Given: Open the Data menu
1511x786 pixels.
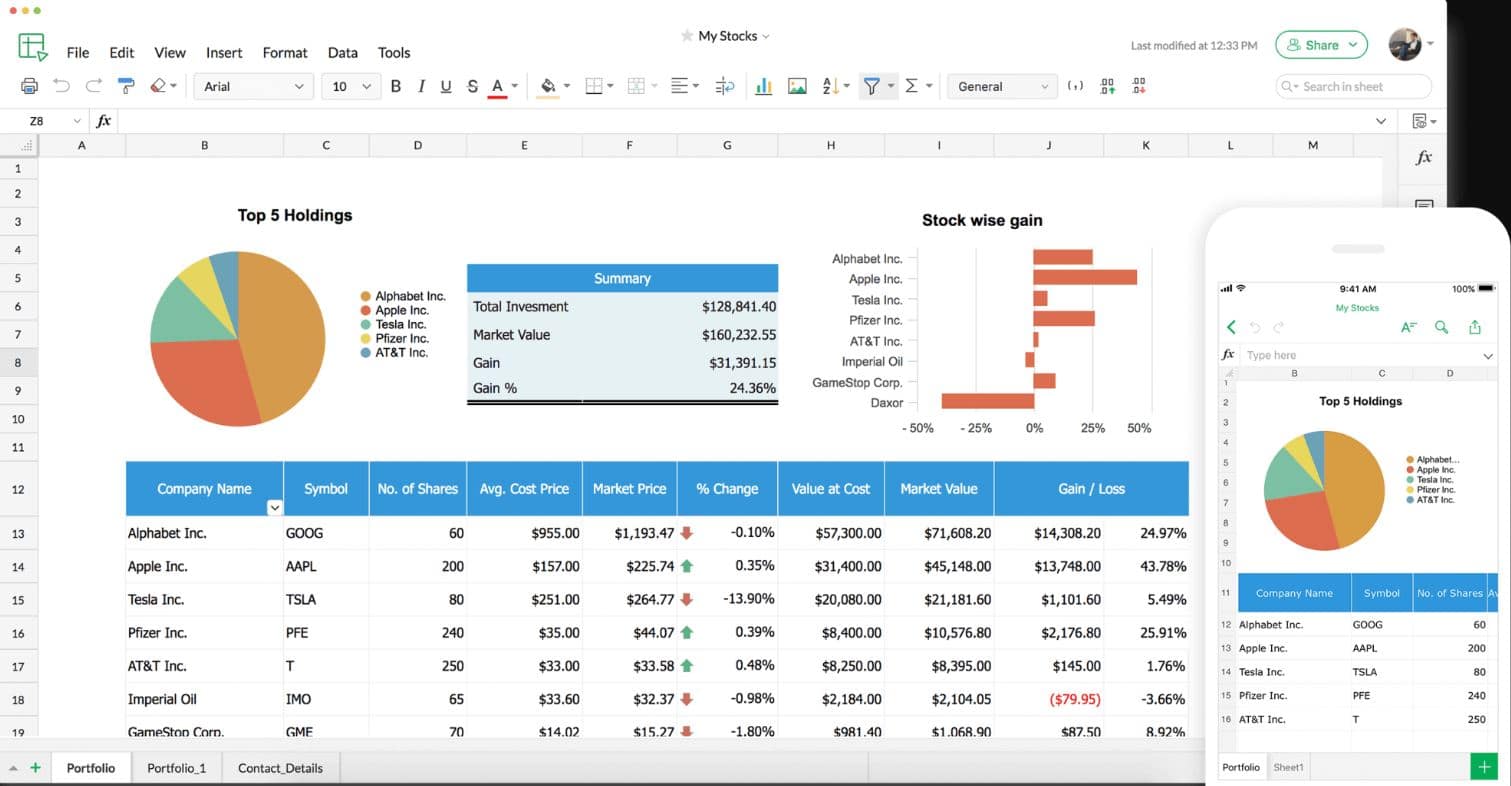Looking at the screenshot, I should point(342,52).
